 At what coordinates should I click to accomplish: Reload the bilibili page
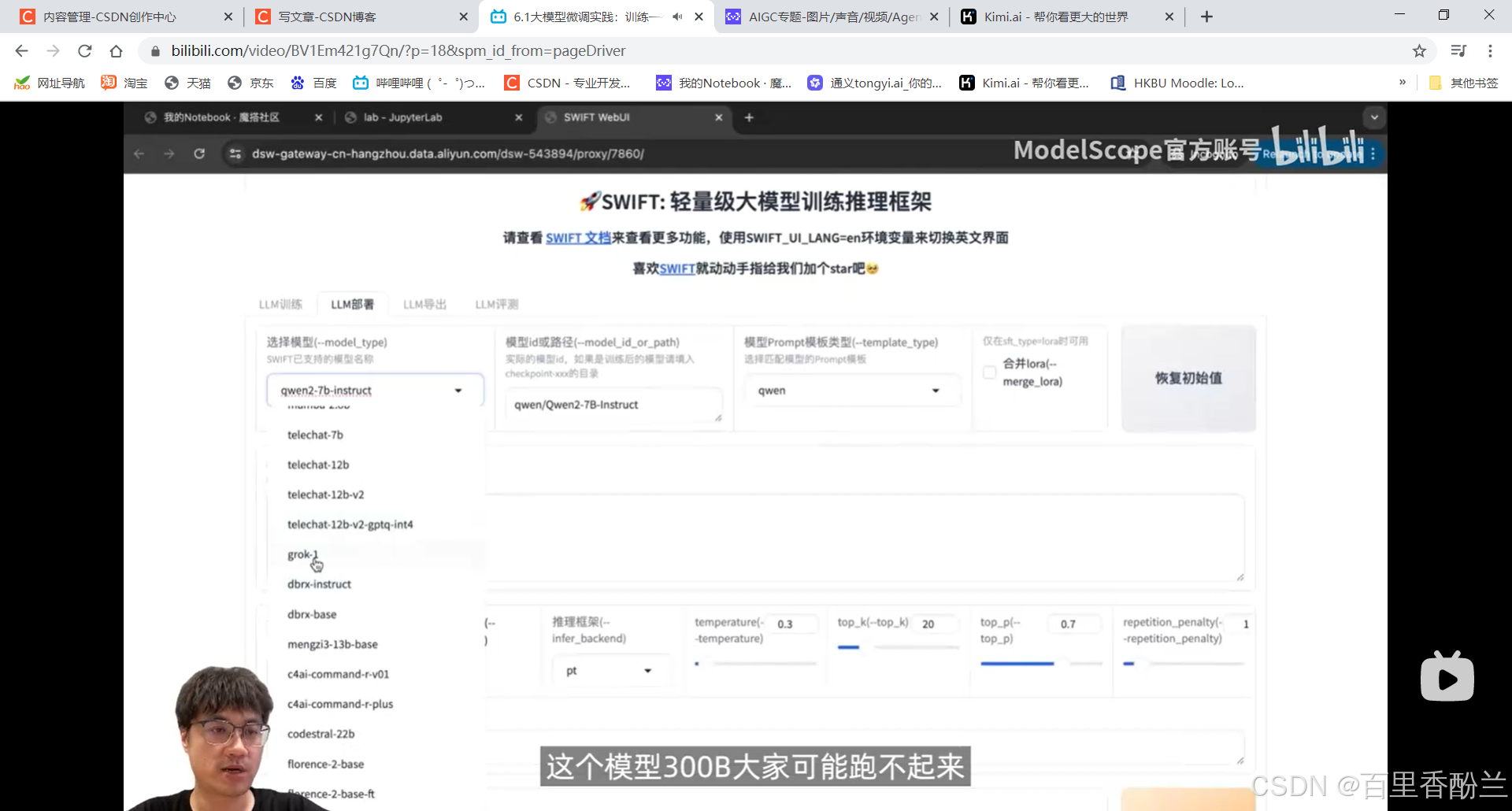[x=84, y=51]
